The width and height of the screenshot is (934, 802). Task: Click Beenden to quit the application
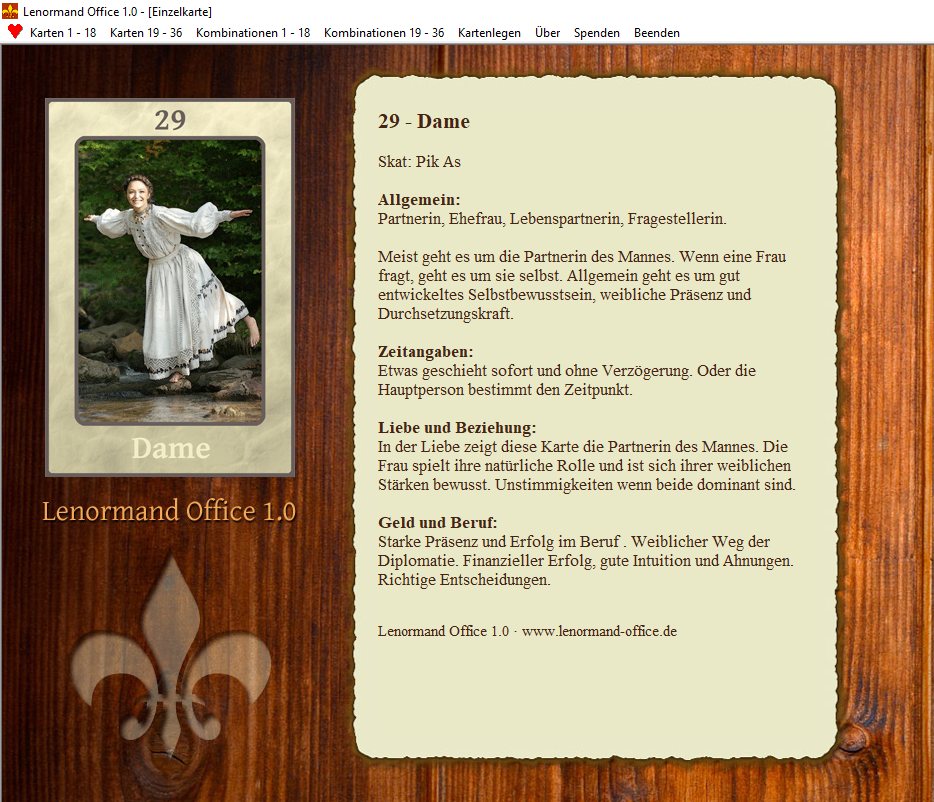tap(656, 33)
